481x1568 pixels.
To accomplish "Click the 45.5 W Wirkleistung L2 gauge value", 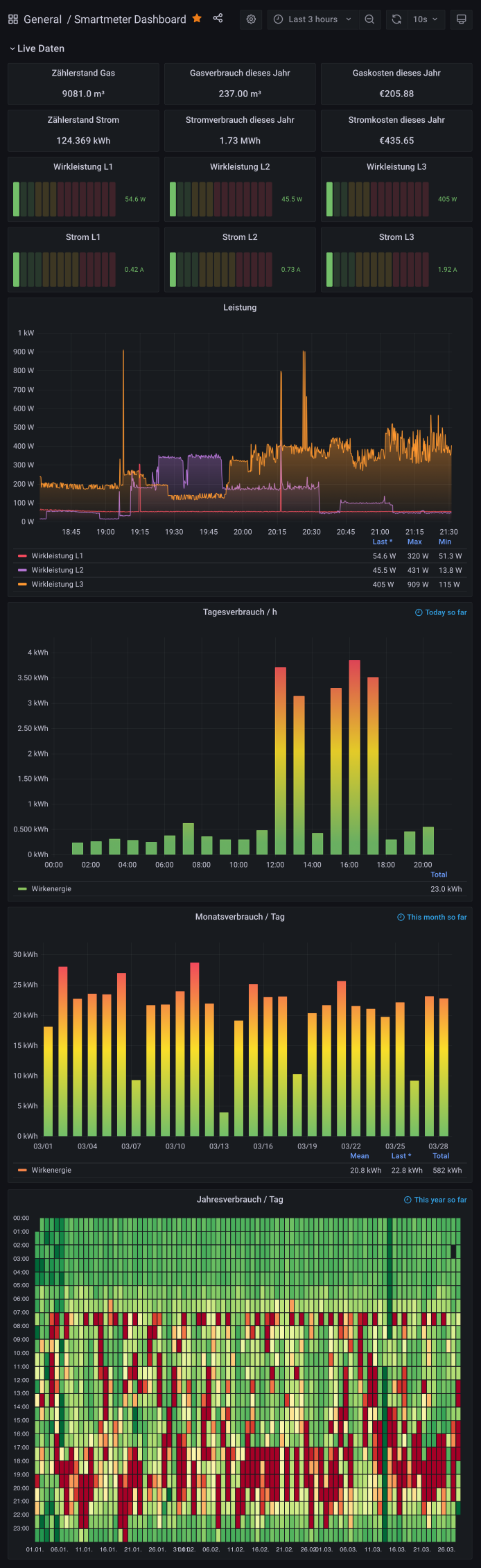I will [x=292, y=199].
